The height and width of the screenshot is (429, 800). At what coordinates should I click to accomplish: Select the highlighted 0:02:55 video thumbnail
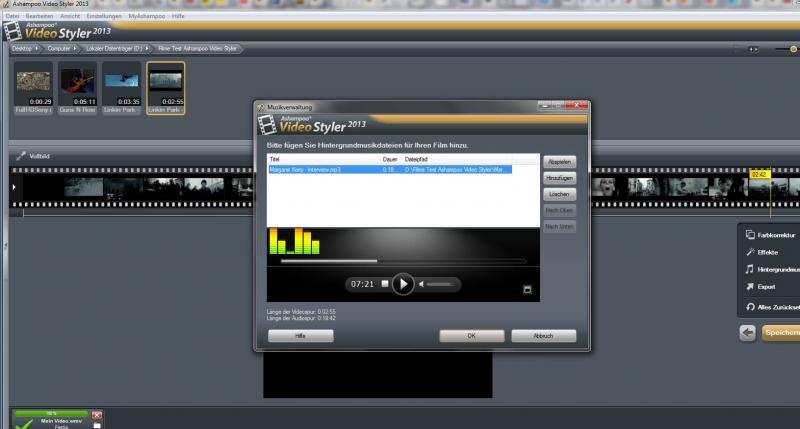(166, 88)
